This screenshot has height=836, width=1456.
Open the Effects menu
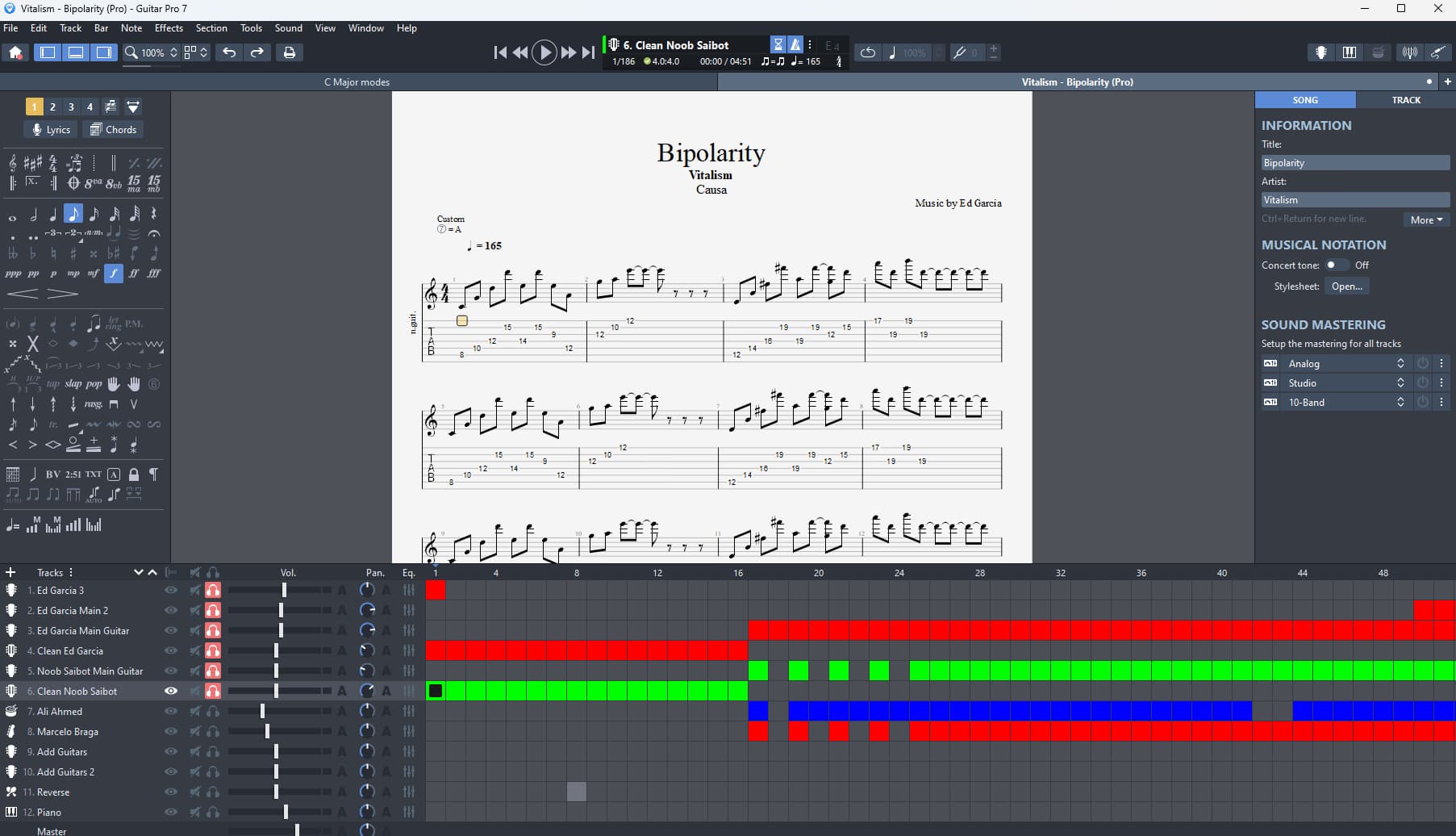(x=169, y=28)
